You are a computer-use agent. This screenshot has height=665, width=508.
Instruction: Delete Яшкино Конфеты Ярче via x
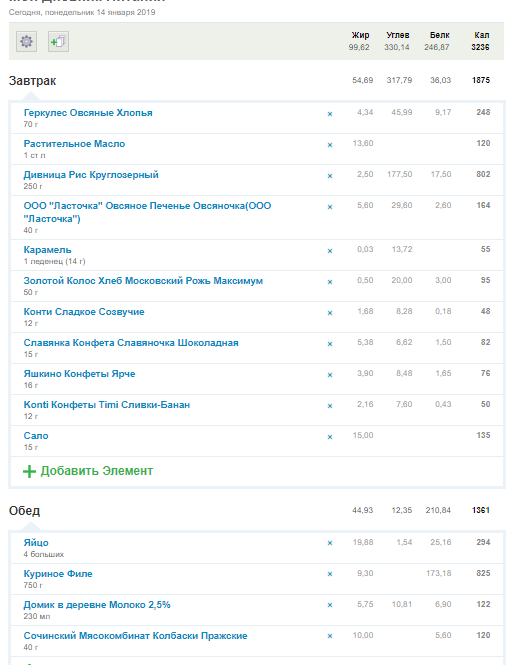[x=330, y=375]
